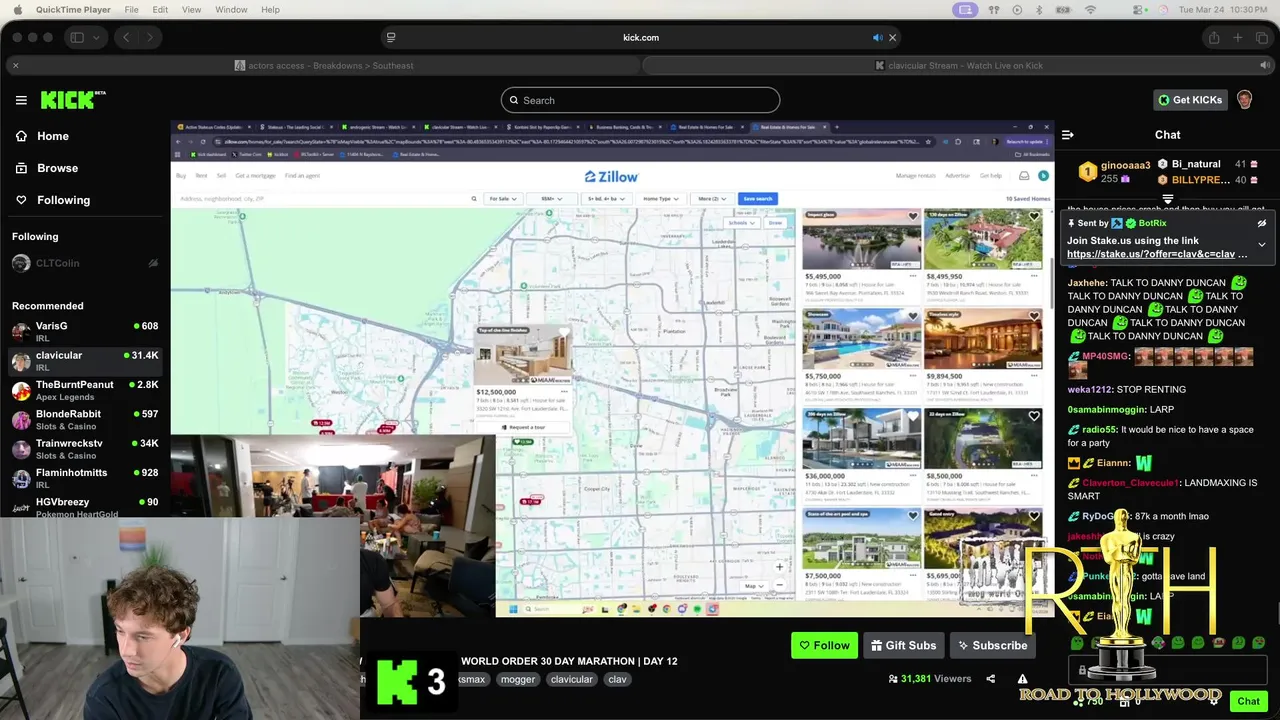Mute the clavicular Stream tab audio
This screenshot has height=720, width=1280.
click(1264, 66)
